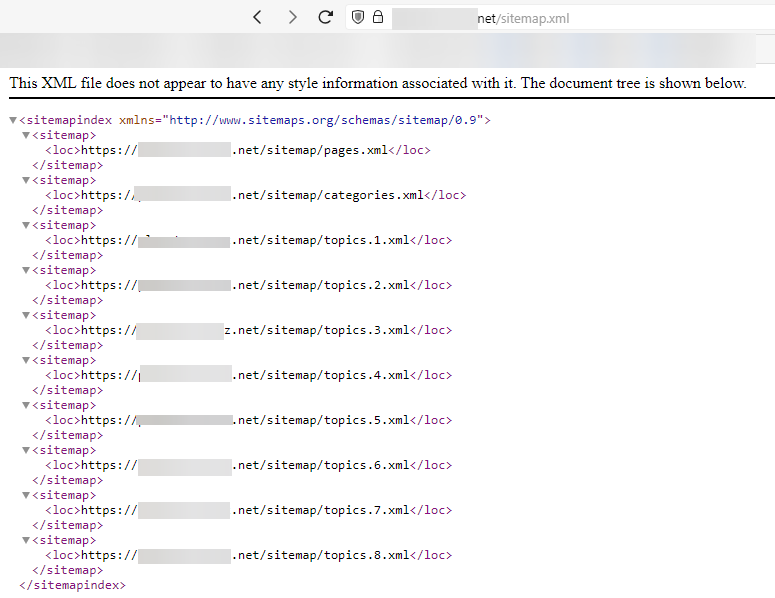775x598 pixels.
Task: Click the loc line ending in topics.6.xml
Action: (249, 465)
